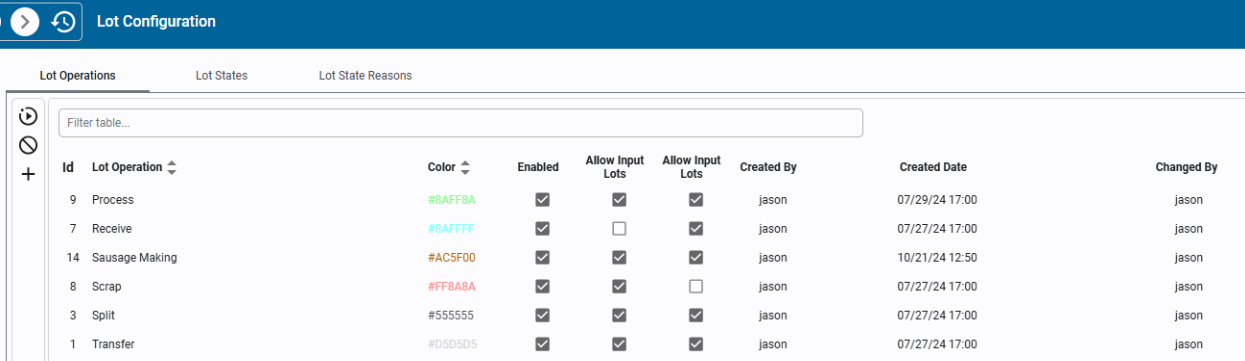
Task: Toggle Enabled checkbox for Split
Action: [x=542, y=315]
